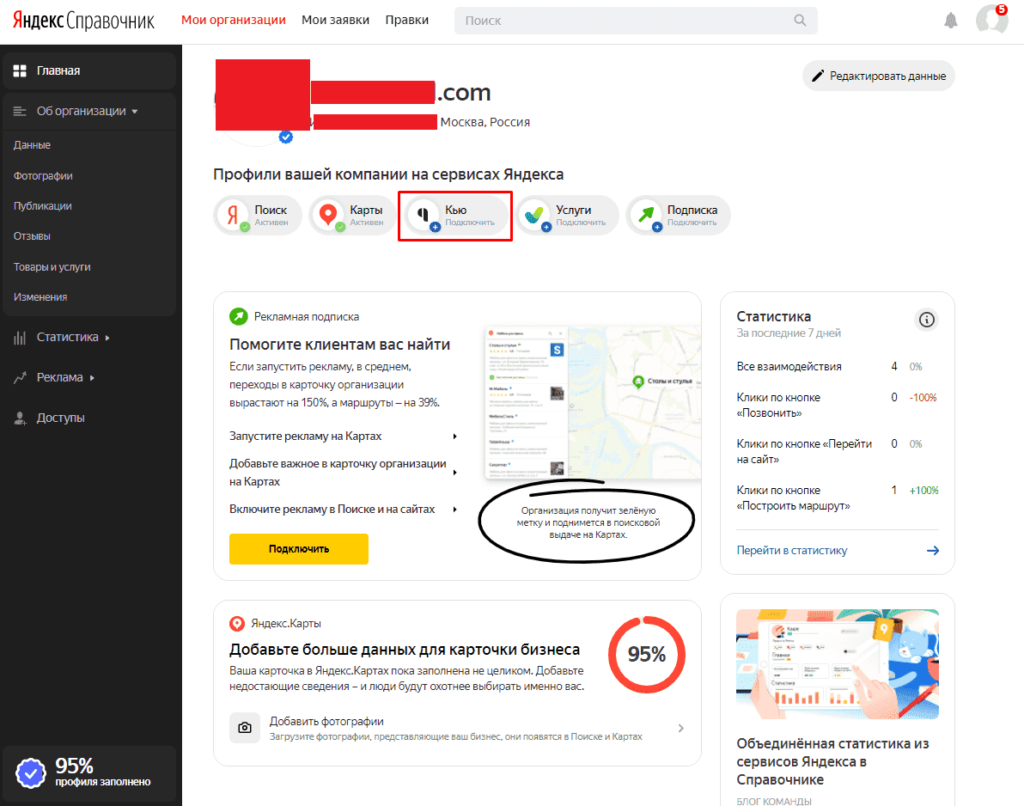Open Товары и услуги in the sidebar
Screen dimensions: 1024x806
click(52, 266)
